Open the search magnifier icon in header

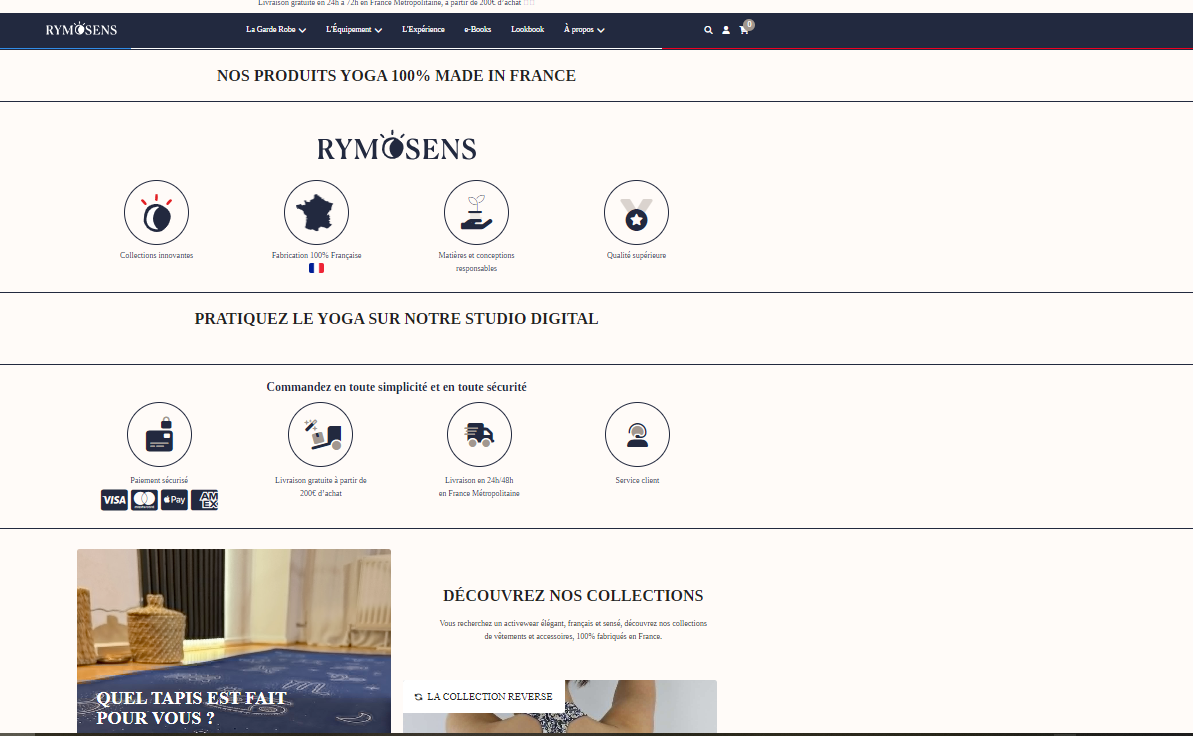[x=708, y=30]
